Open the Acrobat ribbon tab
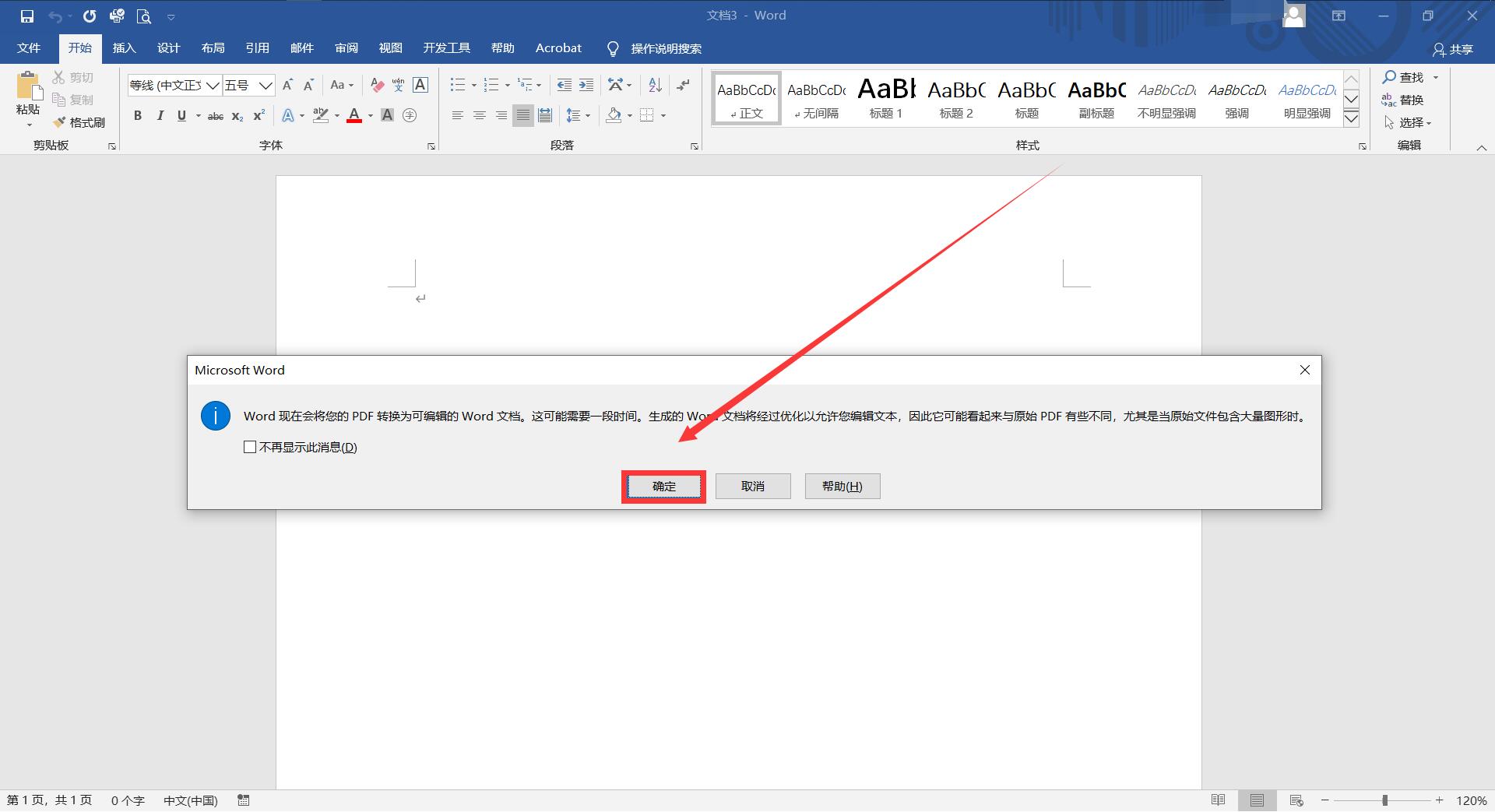Image resolution: width=1495 pixels, height=812 pixels. [558, 47]
